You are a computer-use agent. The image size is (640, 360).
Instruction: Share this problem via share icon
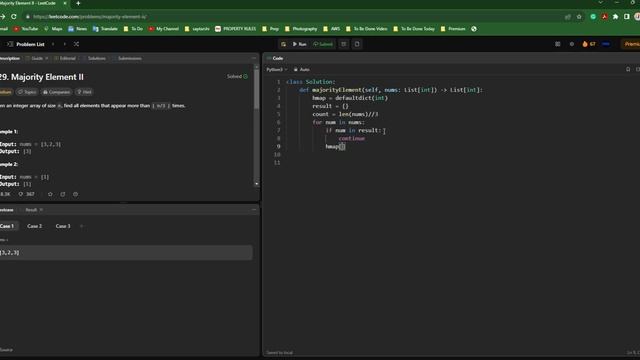[63, 194]
